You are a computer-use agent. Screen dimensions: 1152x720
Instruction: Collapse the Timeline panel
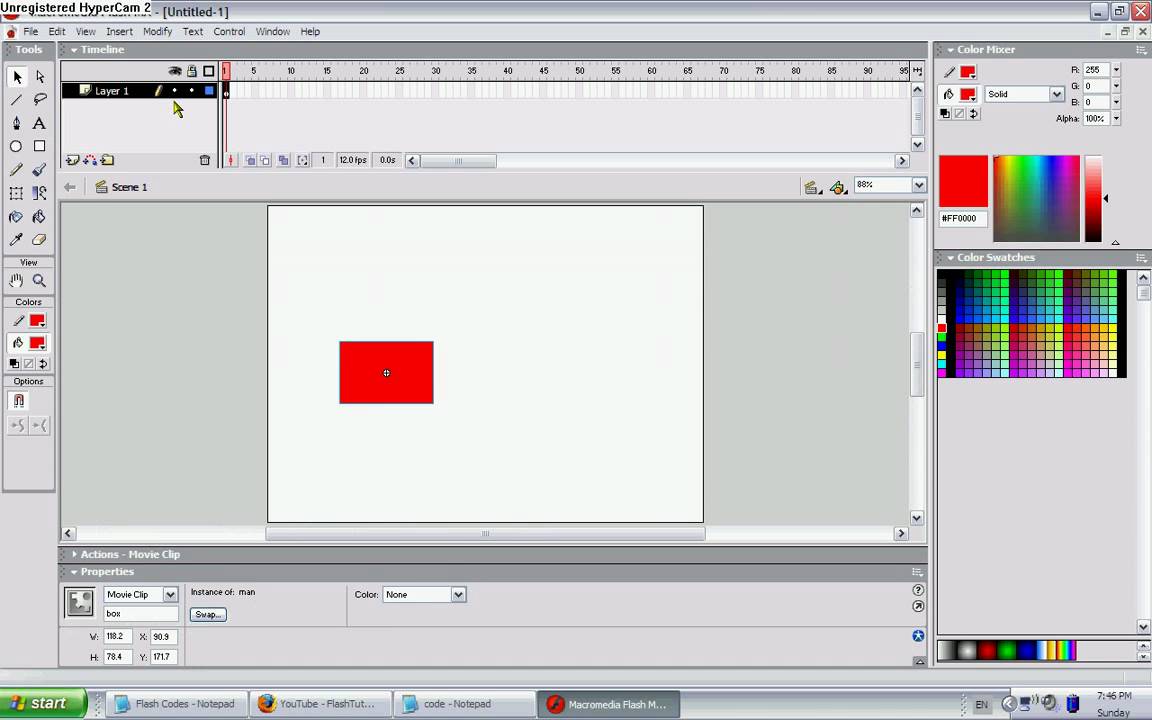click(74, 50)
